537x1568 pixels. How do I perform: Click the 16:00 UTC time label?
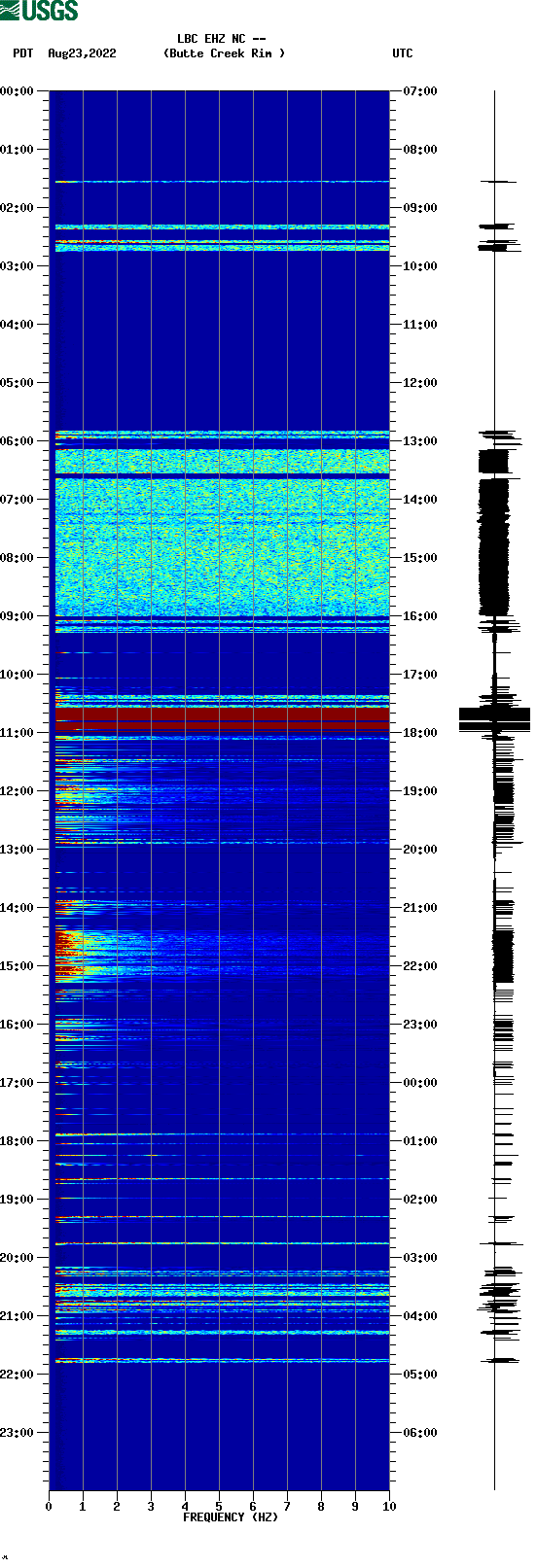[x=420, y=616]
